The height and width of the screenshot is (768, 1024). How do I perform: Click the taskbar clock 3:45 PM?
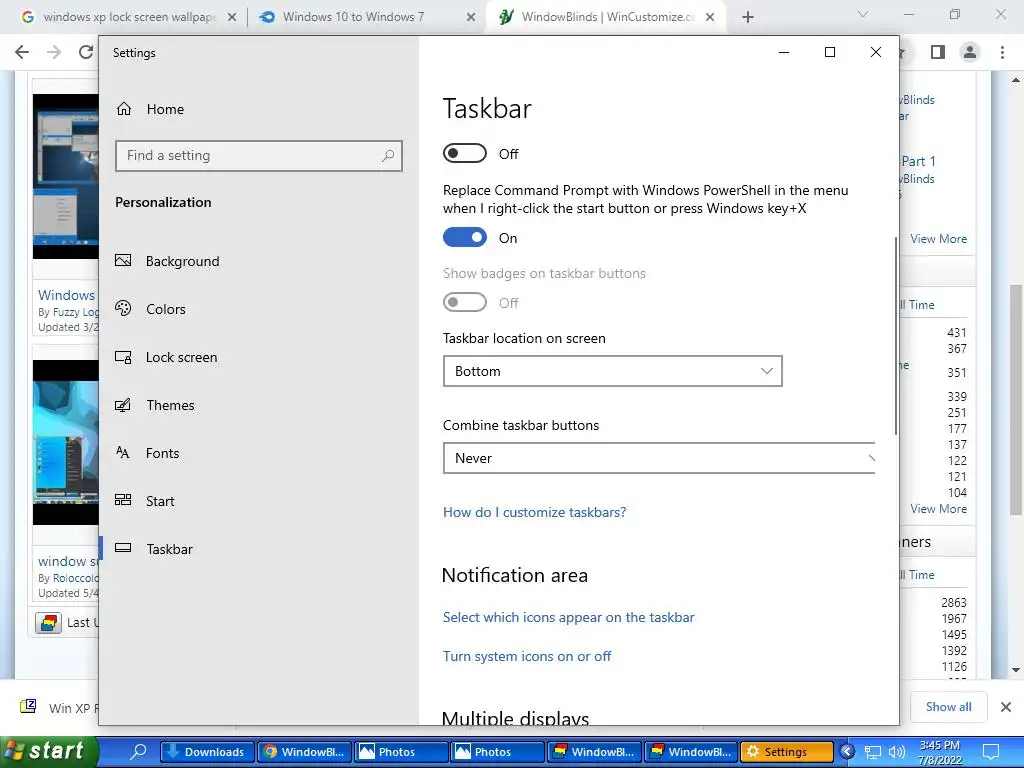pyautogui.click(x=940, y=752)
